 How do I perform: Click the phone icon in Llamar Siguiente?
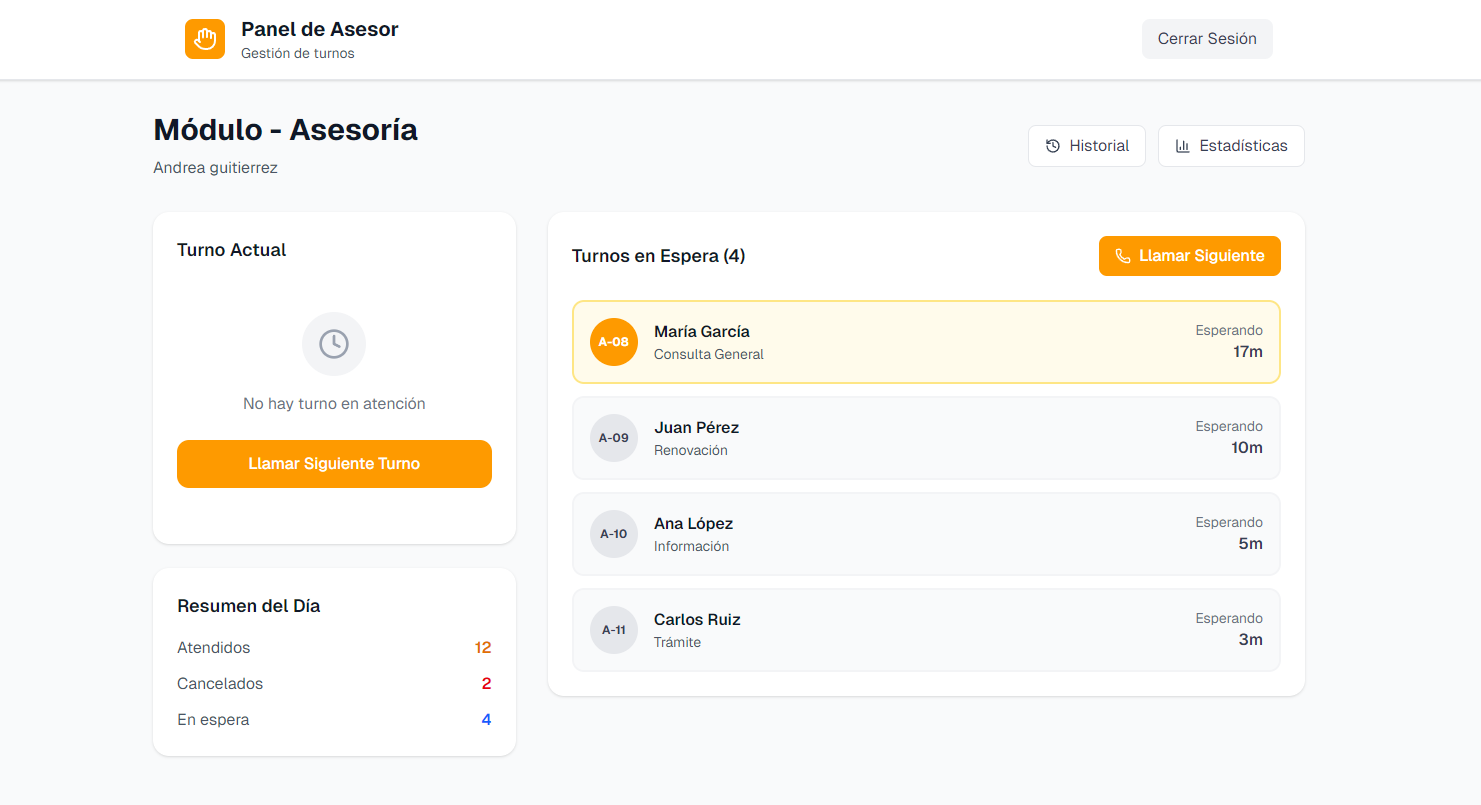pyautogui.click(x=1123, y=256)
